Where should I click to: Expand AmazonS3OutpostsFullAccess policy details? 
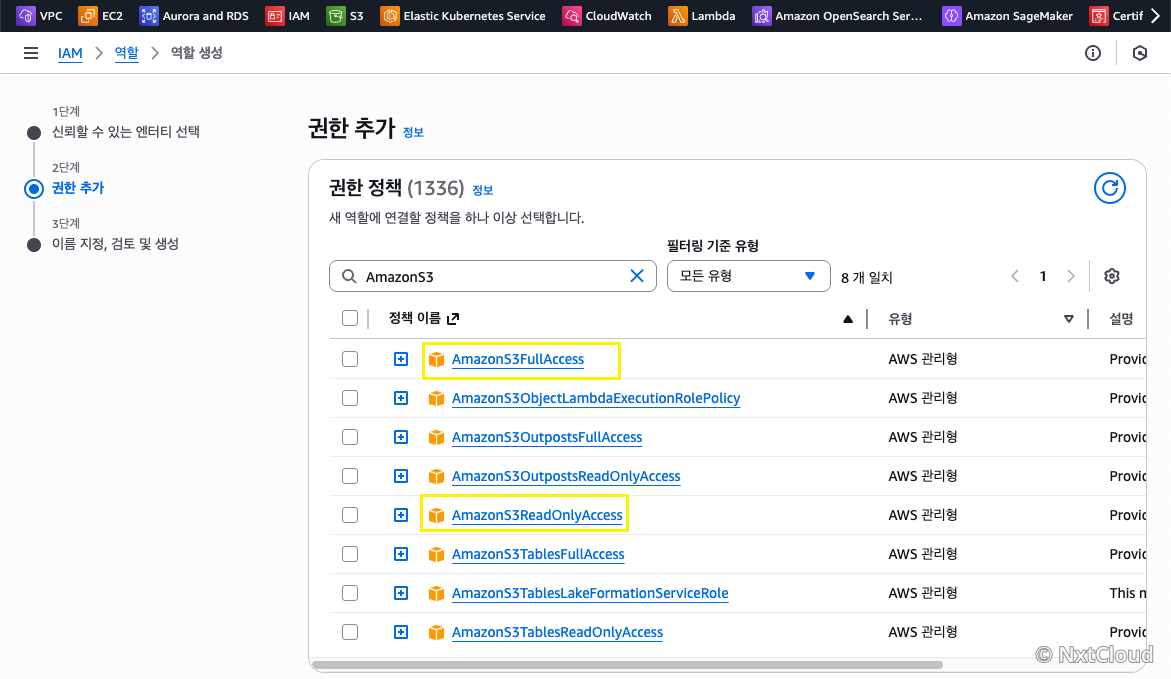401,437
